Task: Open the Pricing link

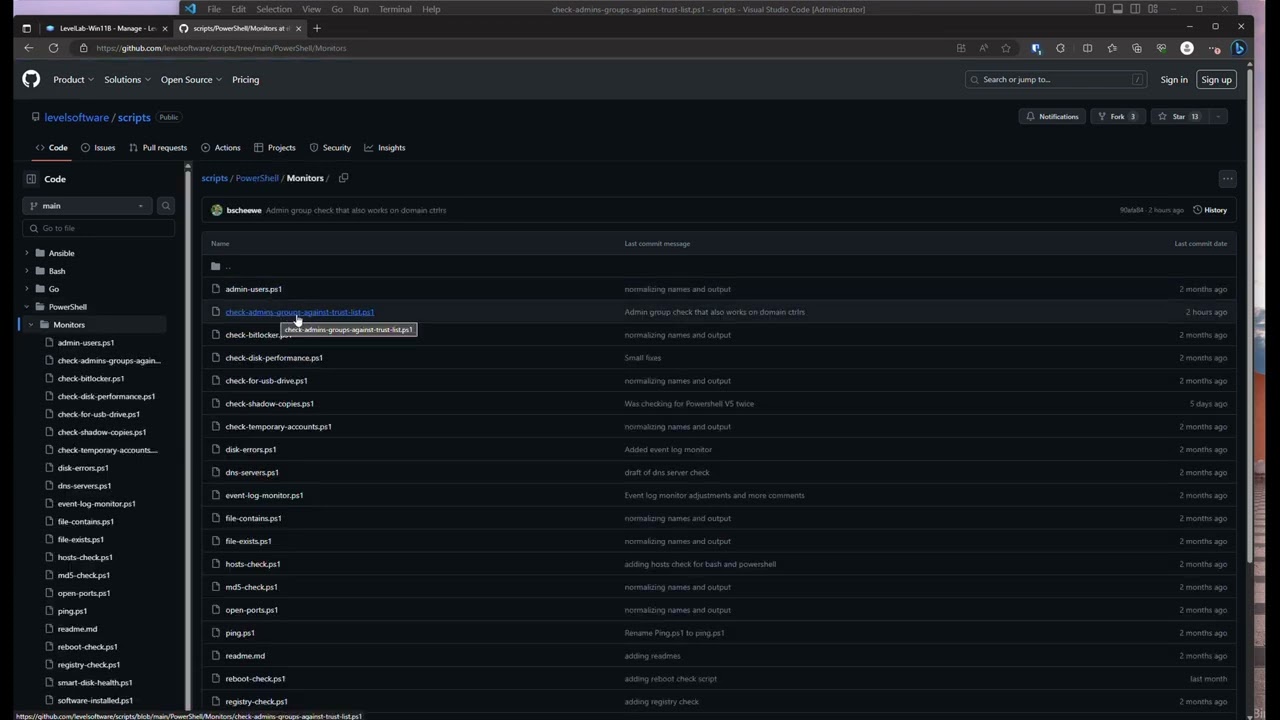Action: [246, 79]
